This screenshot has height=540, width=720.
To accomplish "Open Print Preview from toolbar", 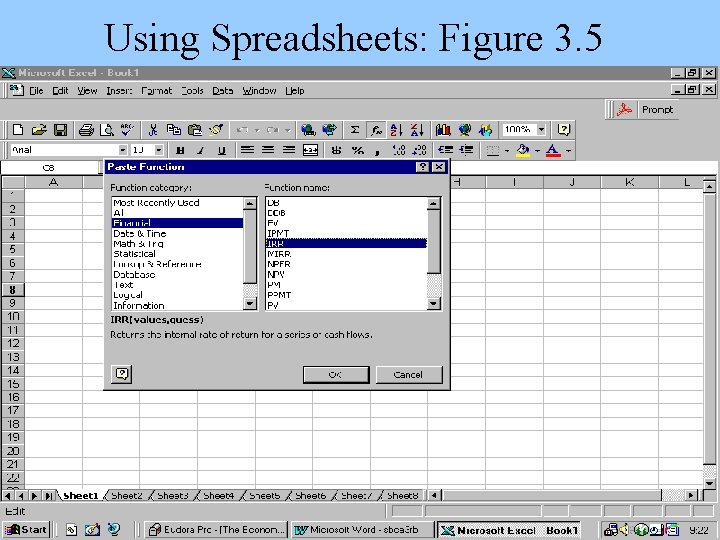I will tap(107, 130).
